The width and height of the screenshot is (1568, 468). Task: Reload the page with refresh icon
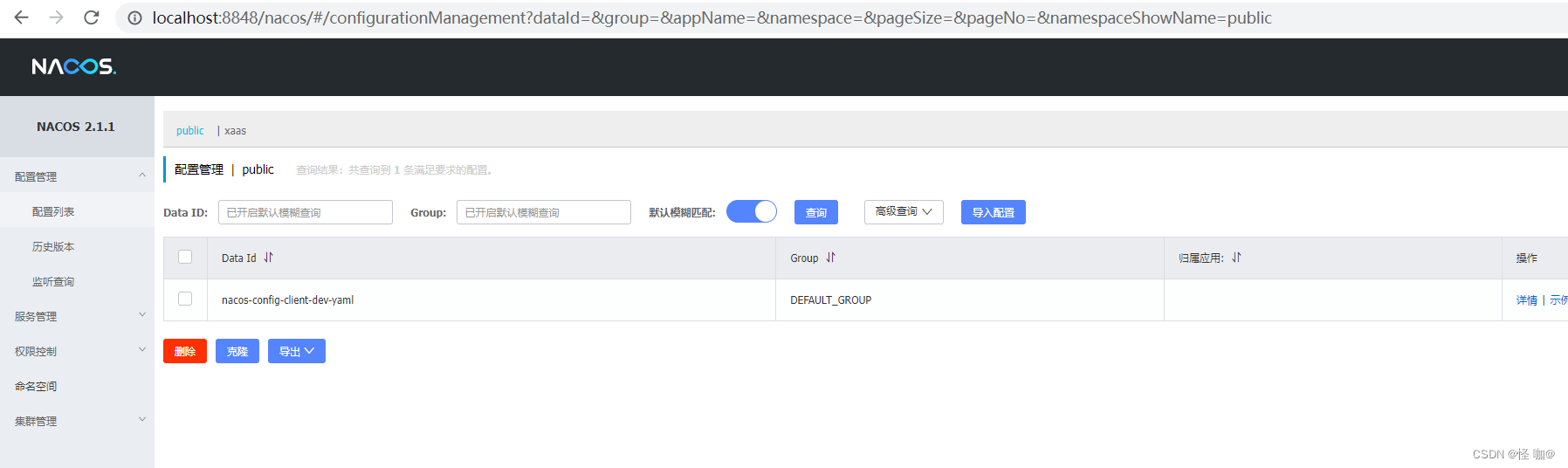92,17
